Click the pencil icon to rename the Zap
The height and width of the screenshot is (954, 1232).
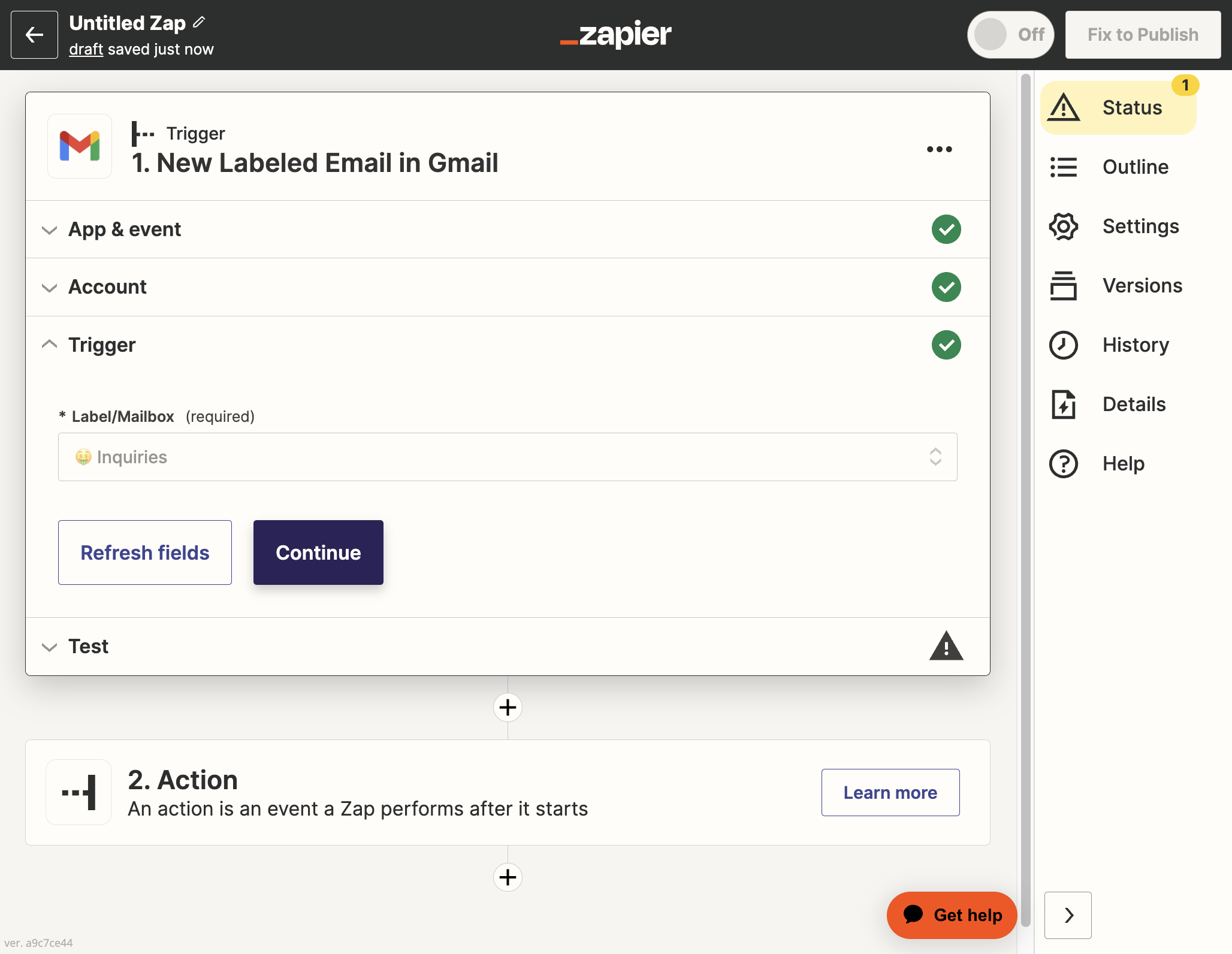[x=200, y=23]
